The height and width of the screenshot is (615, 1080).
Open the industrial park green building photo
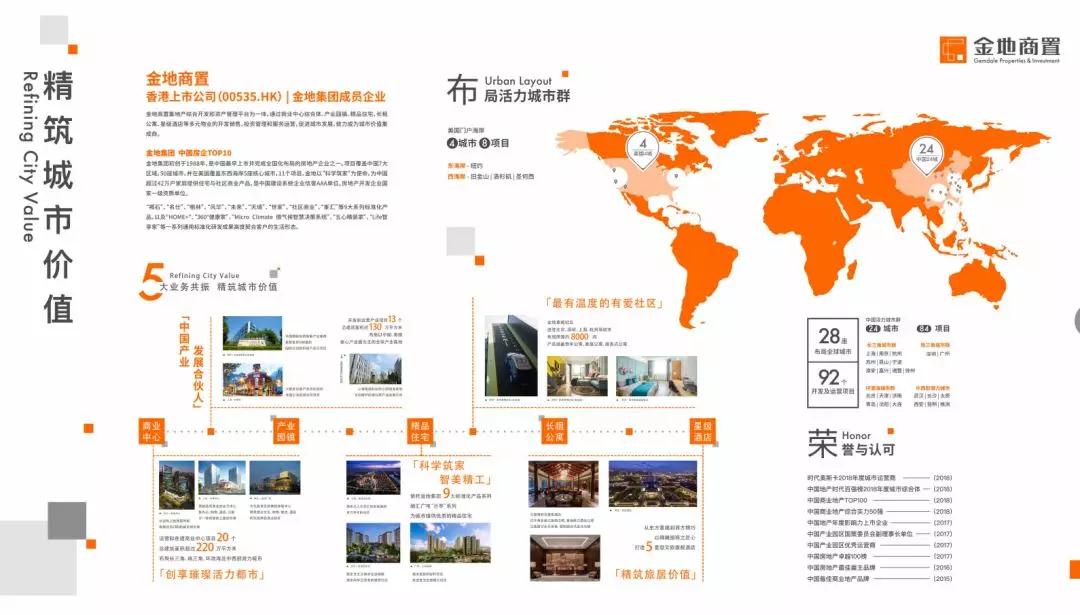pos(252,333)
